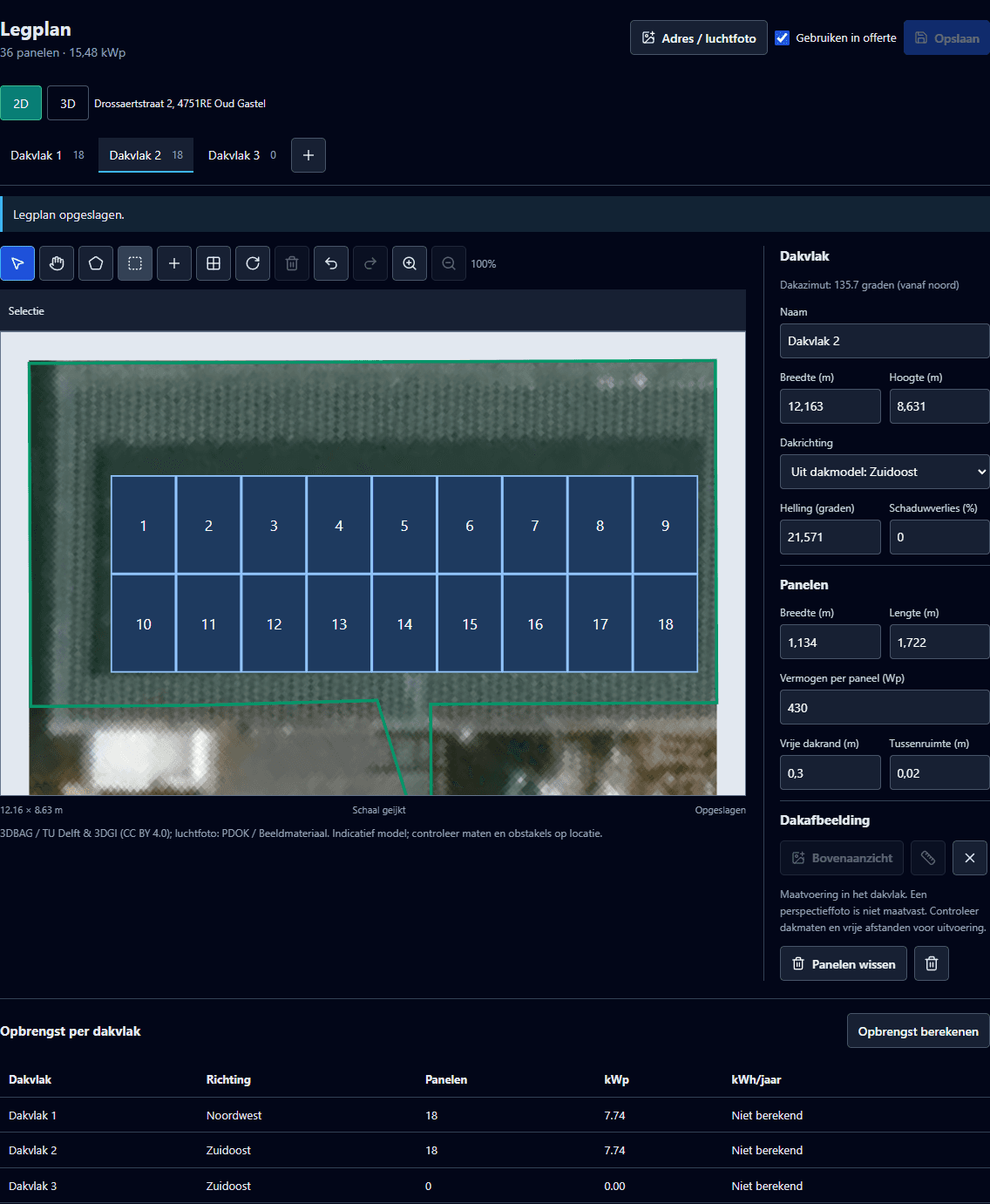Click Panelen wissen button
The image size is (990, 1204).
tap(844, 963)
